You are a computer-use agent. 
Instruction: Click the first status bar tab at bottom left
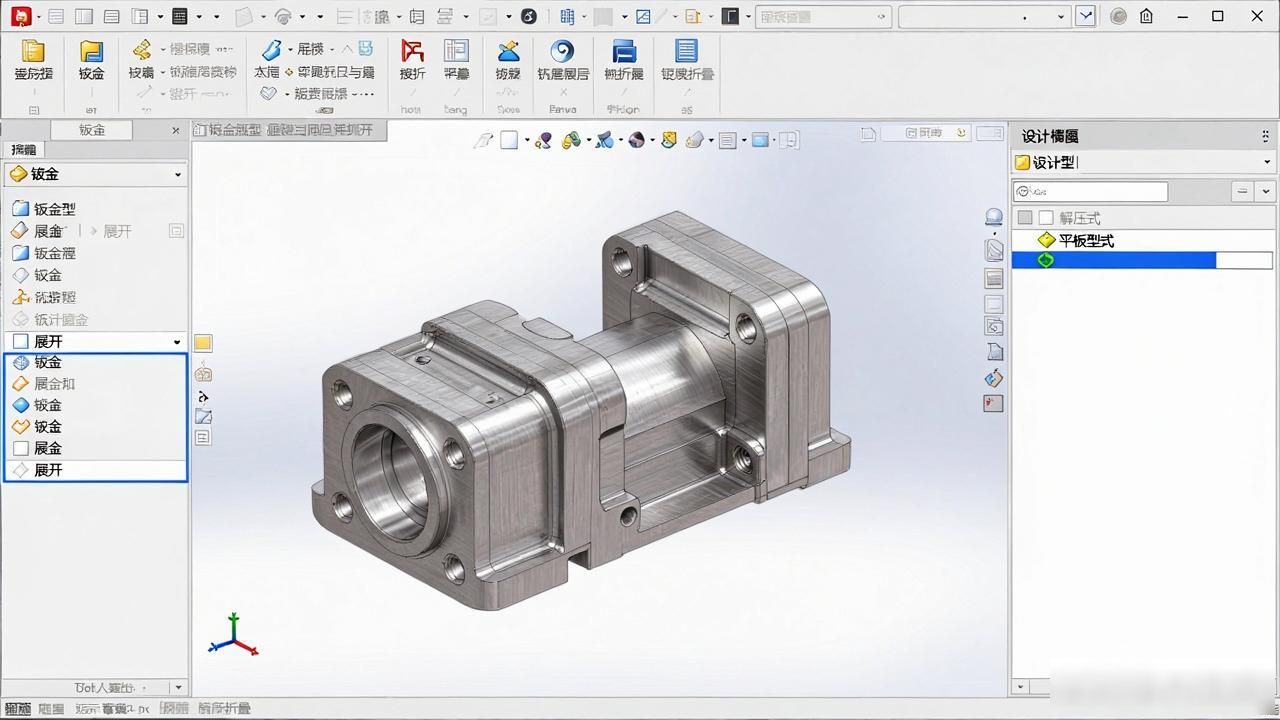[x=17, y=708]
